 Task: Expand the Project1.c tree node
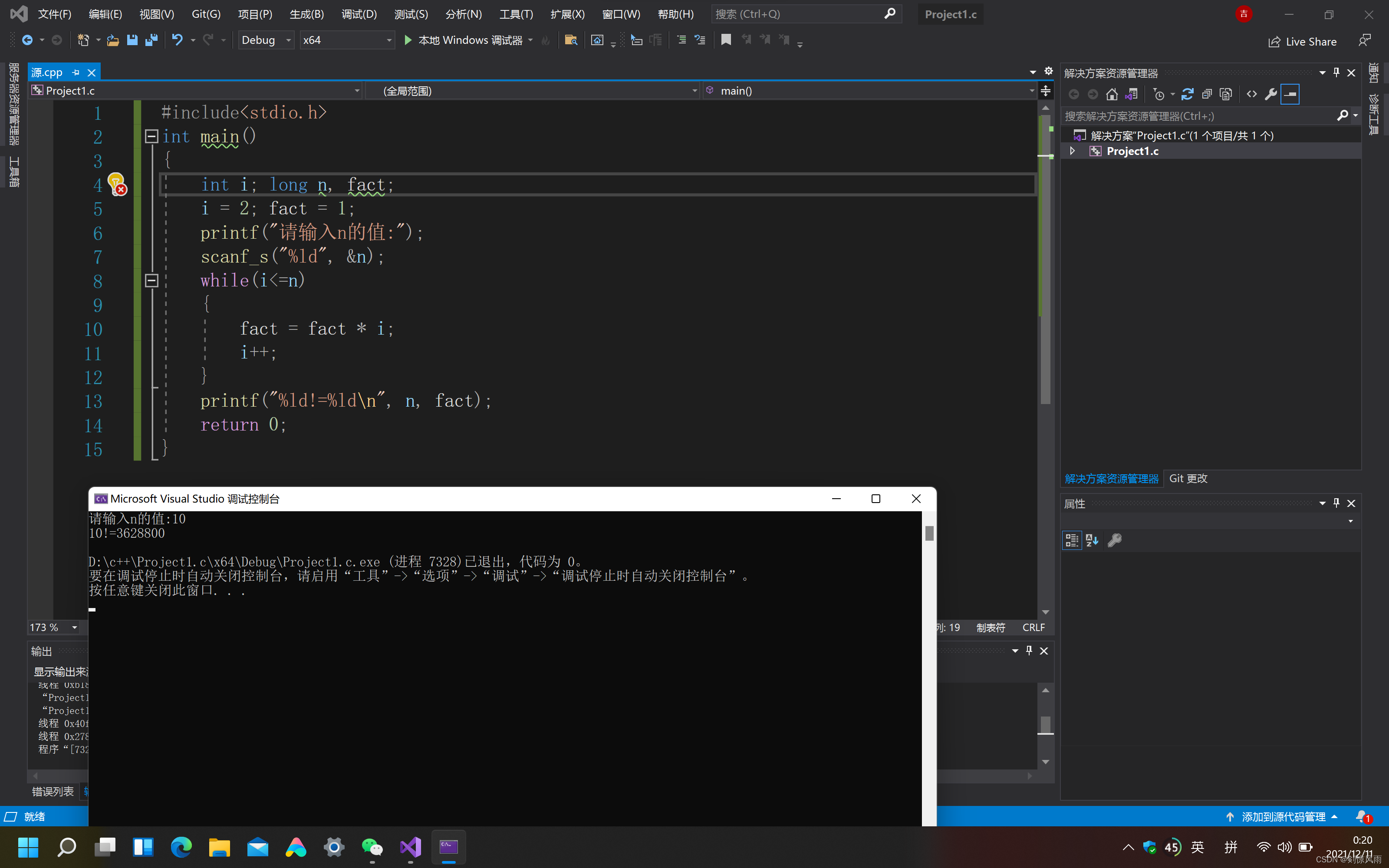pos(1072,151)
